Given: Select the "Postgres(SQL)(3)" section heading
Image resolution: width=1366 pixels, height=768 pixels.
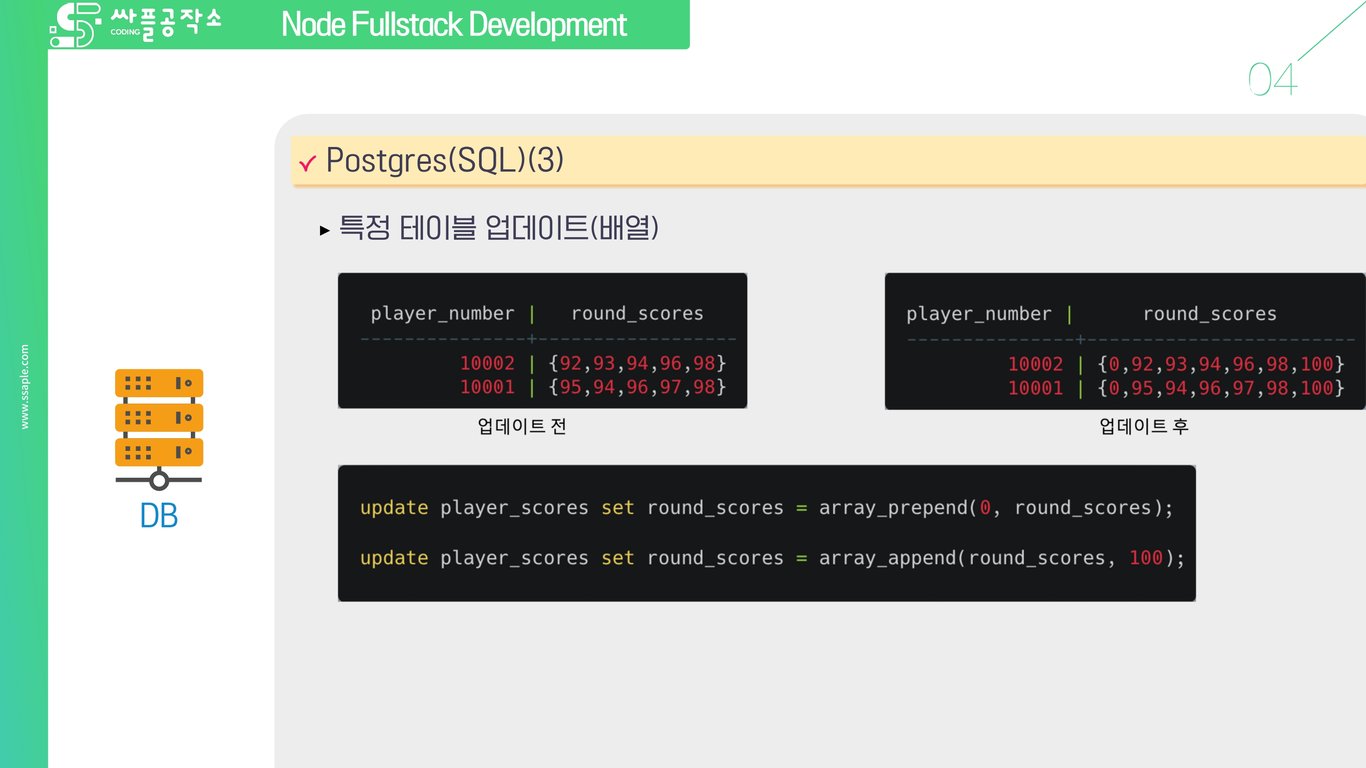Looking at the screenshot, I should tap(445, 160).
